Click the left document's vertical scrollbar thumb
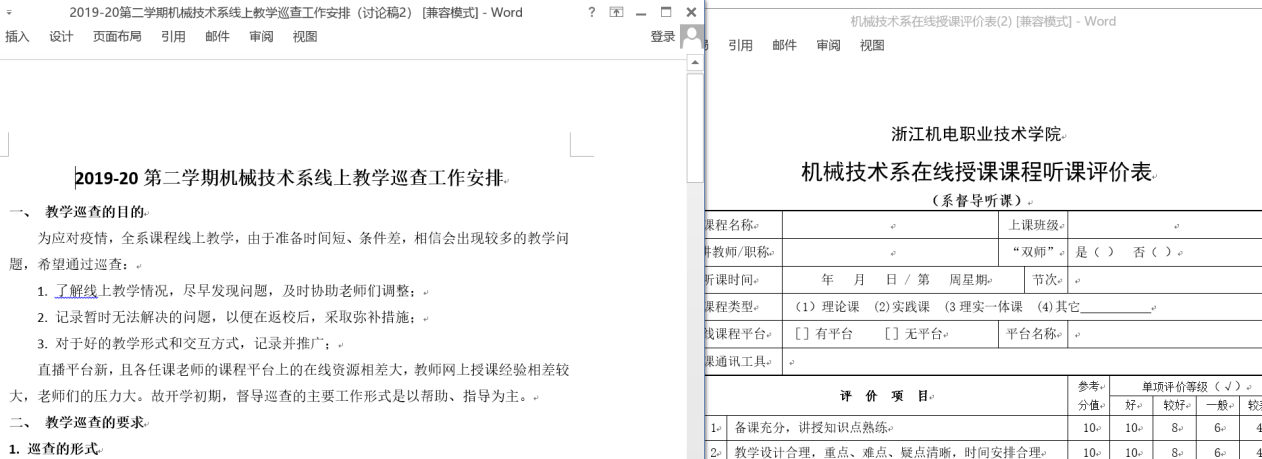1262x459 pixels. (696, 130)
